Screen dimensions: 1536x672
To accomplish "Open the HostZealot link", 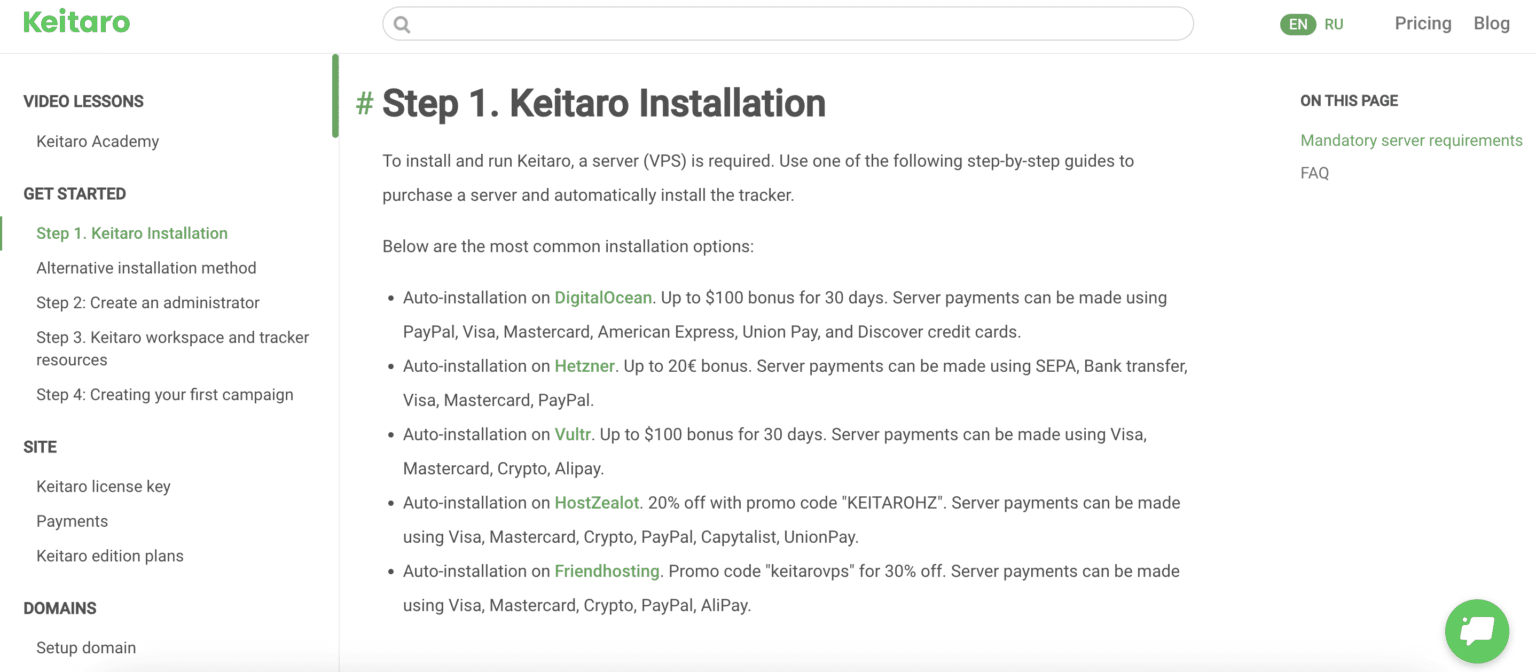I will (597, 503).
